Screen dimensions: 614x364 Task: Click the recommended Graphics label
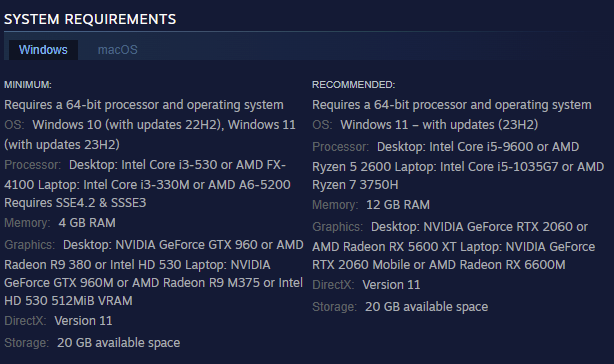tap(337, 227)
